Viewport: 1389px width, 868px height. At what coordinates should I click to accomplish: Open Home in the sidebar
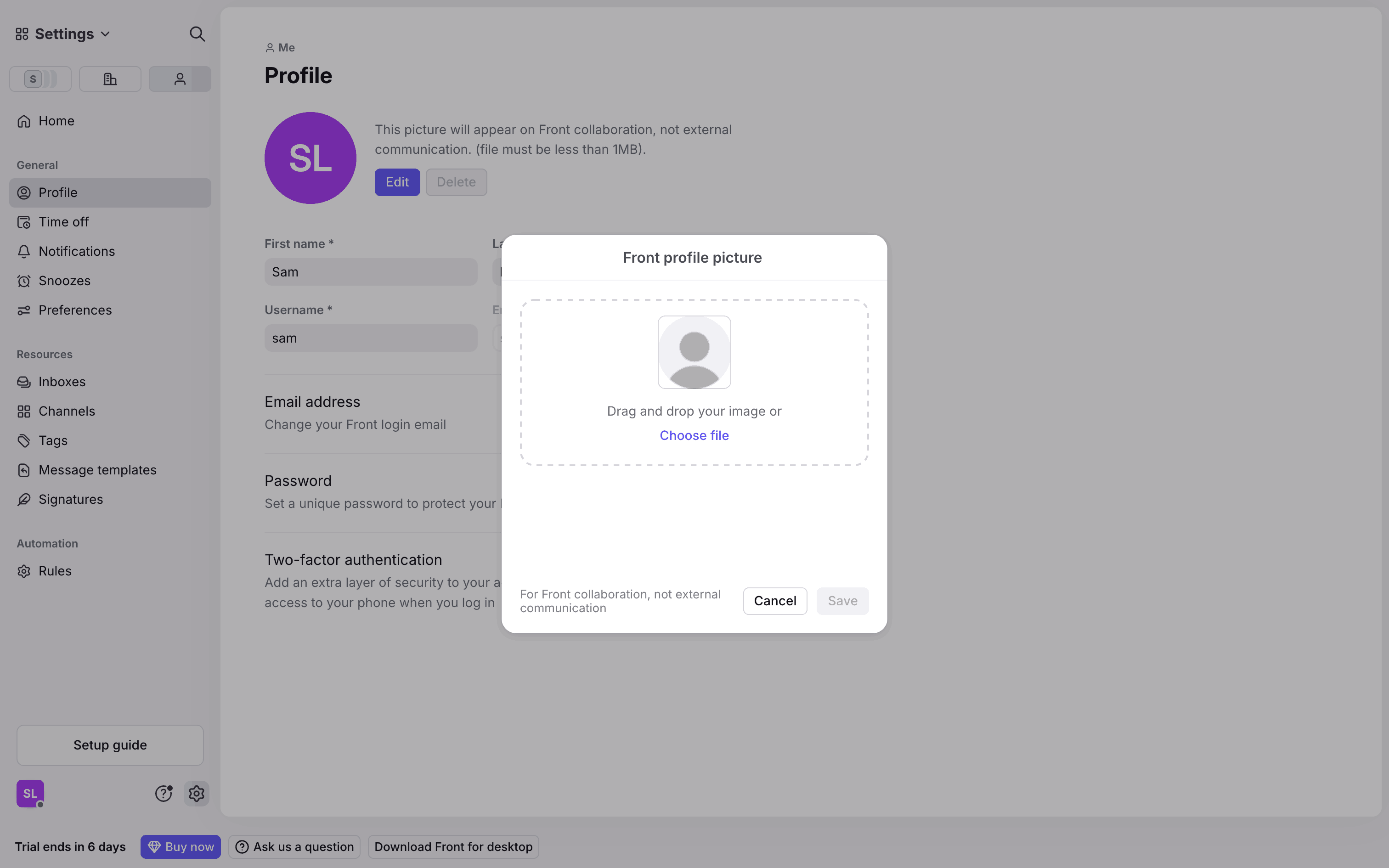pyautogui.click(x=56, y=121)
